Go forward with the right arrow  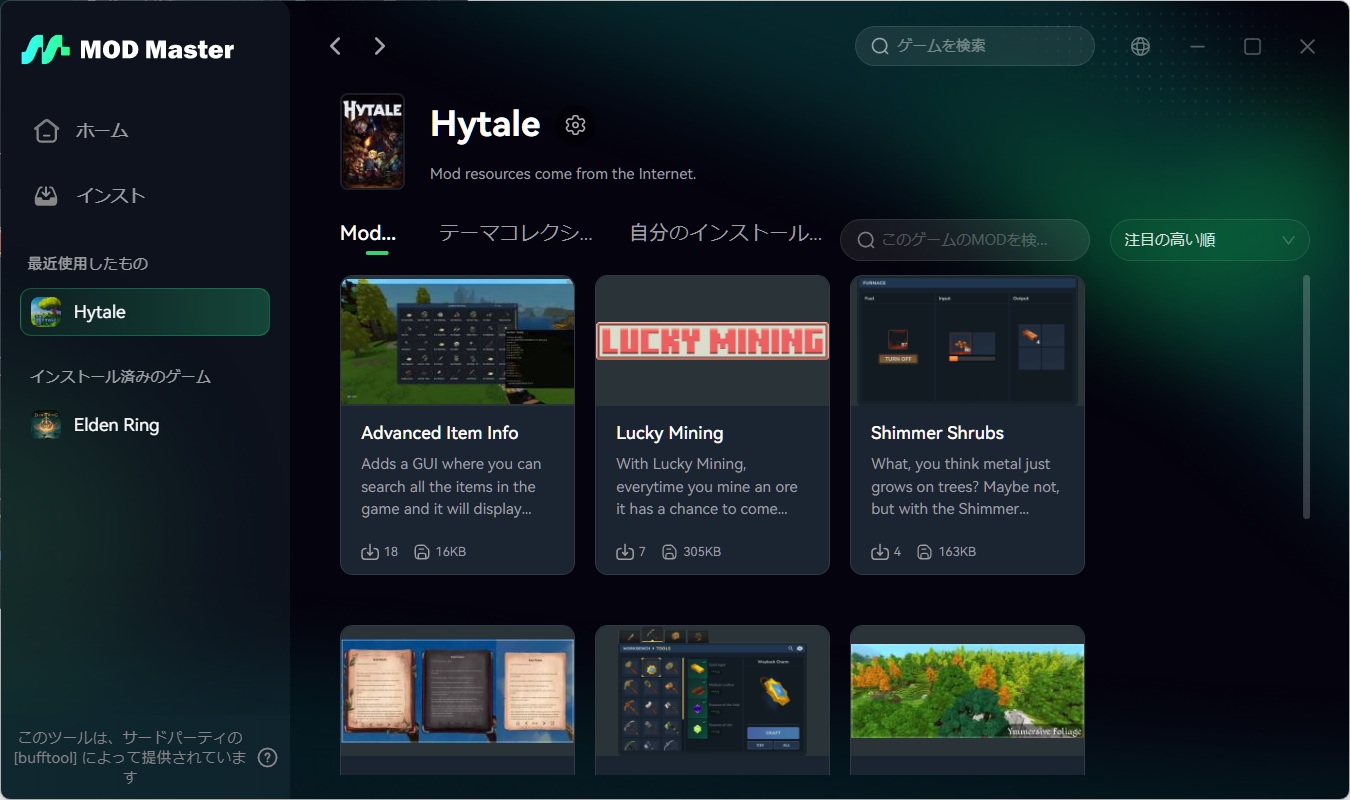379,46
